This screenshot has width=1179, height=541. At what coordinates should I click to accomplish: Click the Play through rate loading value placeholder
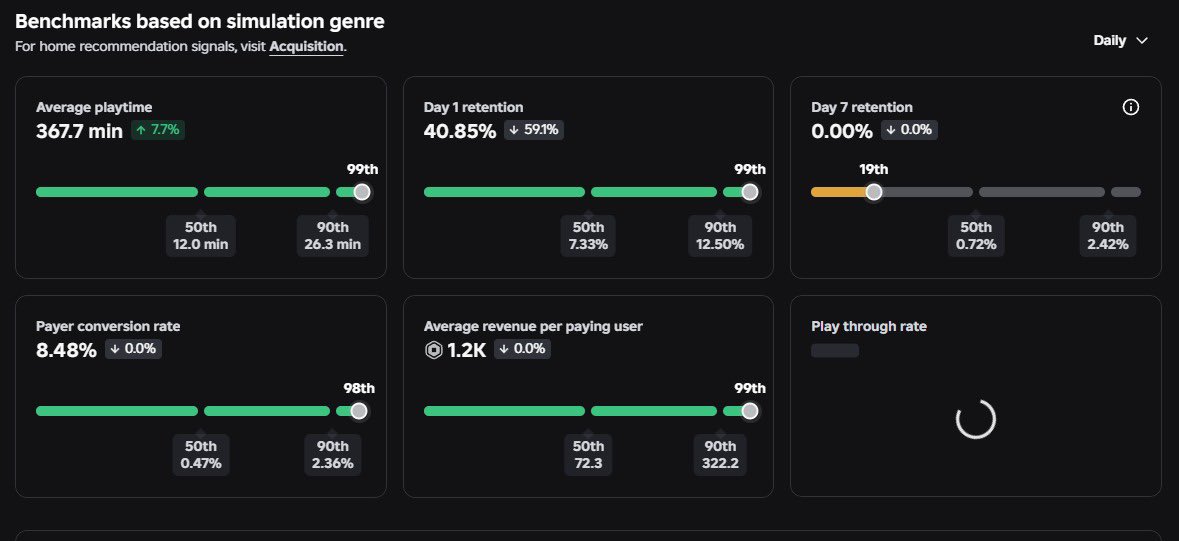(x=835, y=350)
